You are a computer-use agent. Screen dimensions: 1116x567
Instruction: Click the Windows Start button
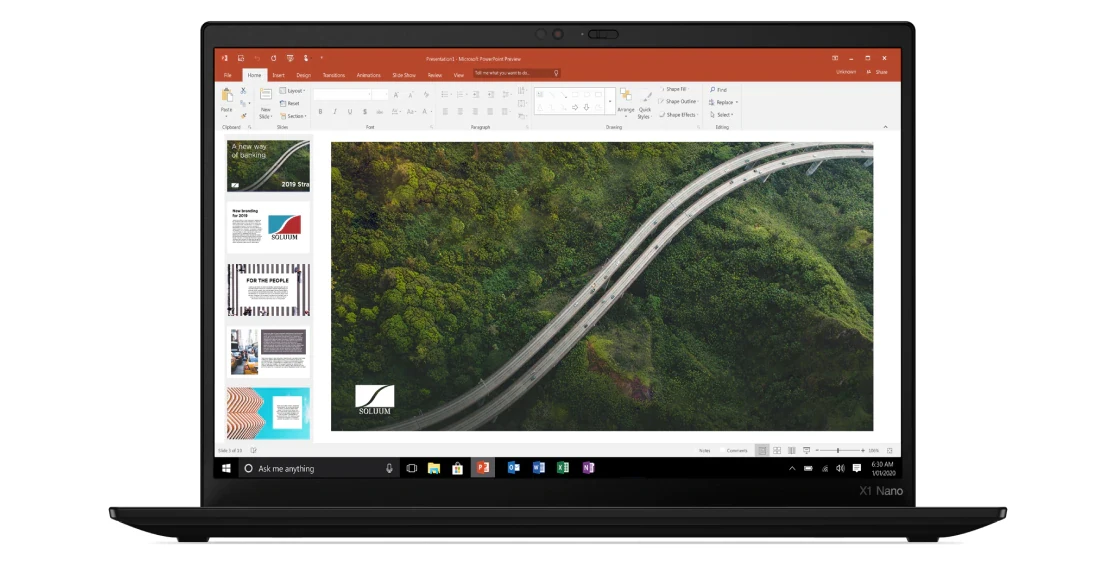pyautogui.click(x=226, y=468)
